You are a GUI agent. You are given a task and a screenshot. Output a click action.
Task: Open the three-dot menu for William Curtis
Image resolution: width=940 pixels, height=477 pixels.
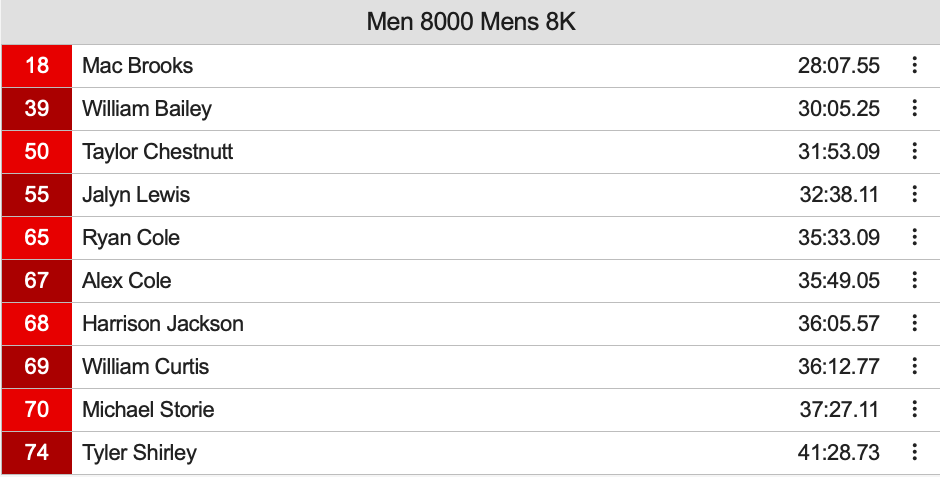914,367
